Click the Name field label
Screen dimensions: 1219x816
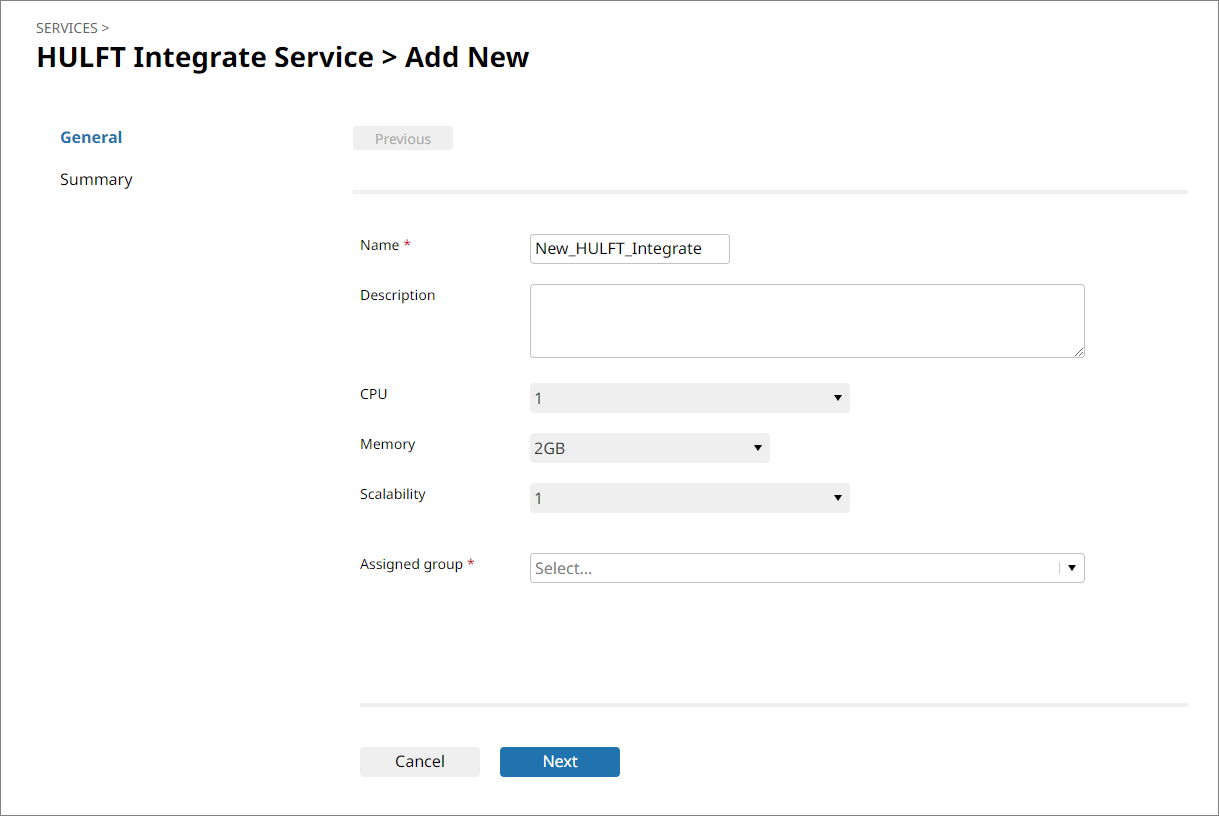380,245
